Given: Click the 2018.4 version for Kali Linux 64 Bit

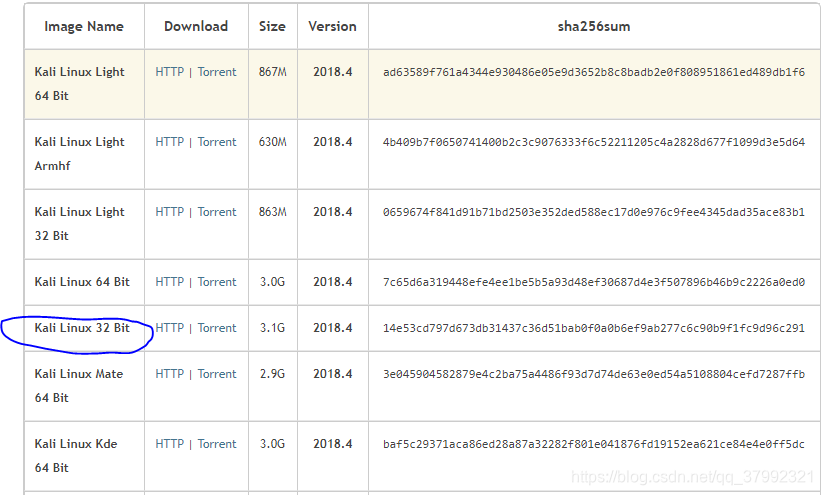Looking at the screenshot, I should tap(333, 282).
